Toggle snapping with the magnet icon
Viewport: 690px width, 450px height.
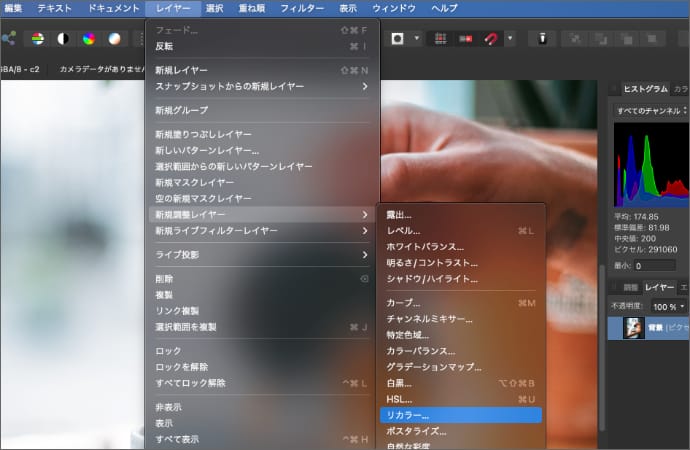(x=491, y=39)
